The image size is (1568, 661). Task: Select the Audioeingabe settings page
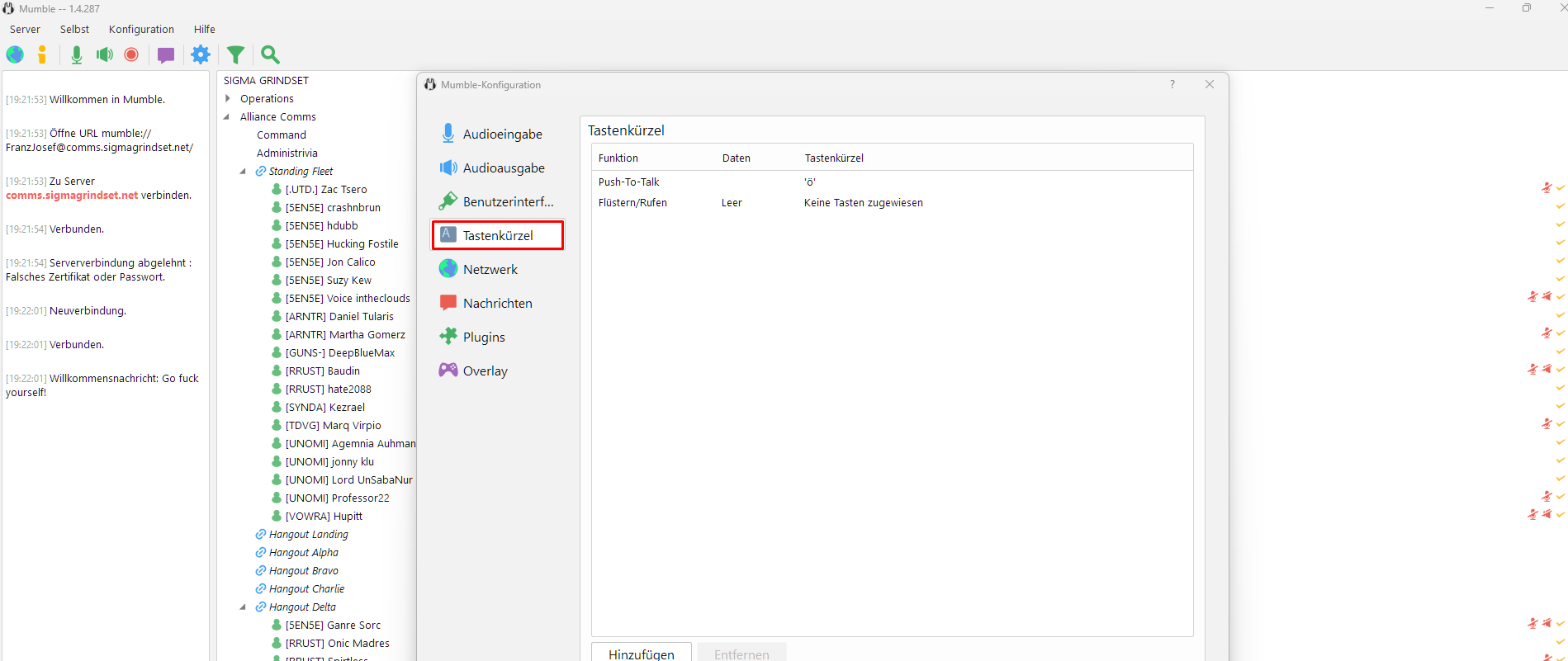click(x=498, y=134)
